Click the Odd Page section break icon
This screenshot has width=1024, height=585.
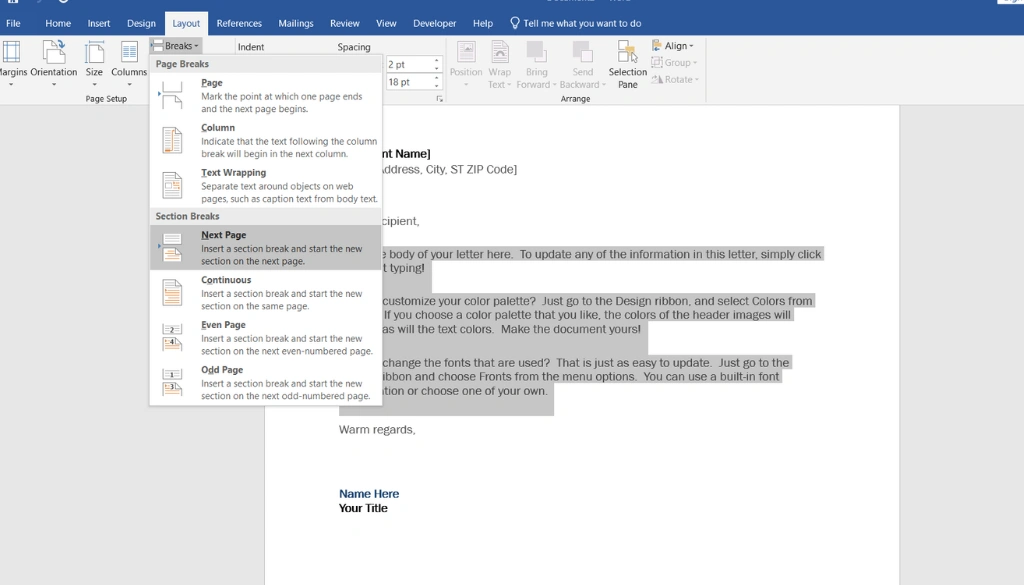(172, 383)
